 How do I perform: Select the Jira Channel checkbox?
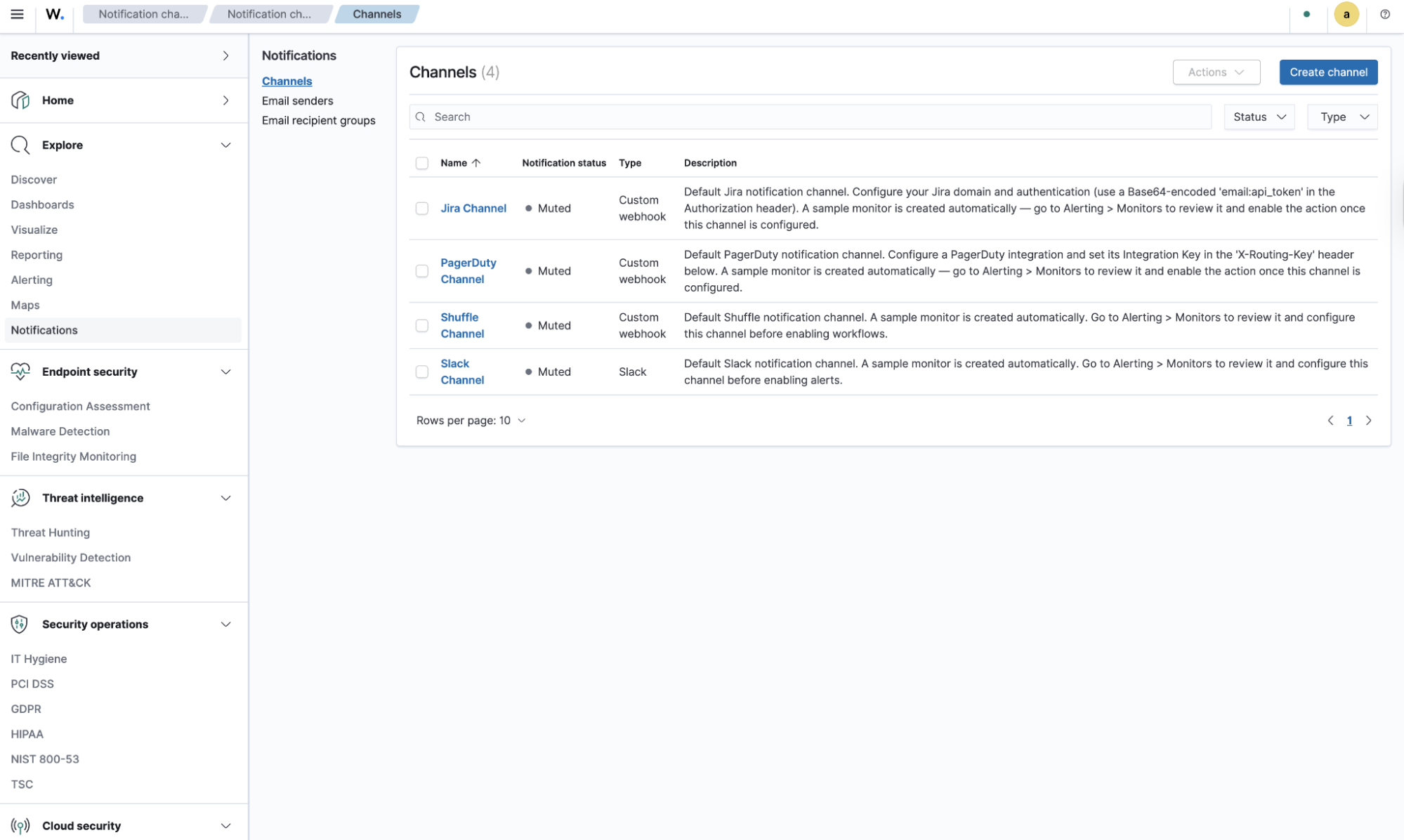[x=422, y=209]
